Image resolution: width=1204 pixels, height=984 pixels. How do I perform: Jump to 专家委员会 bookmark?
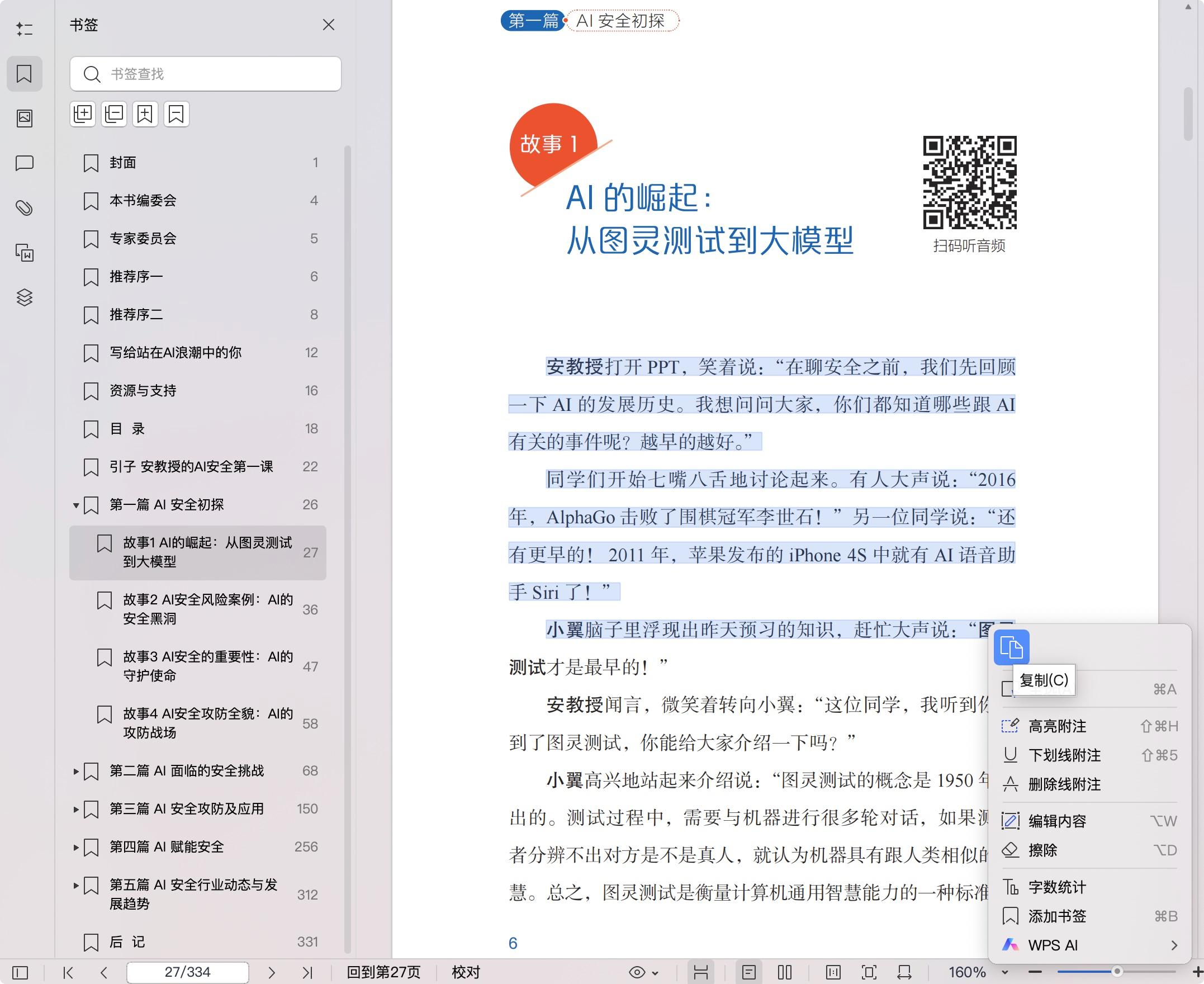point(198,239)
